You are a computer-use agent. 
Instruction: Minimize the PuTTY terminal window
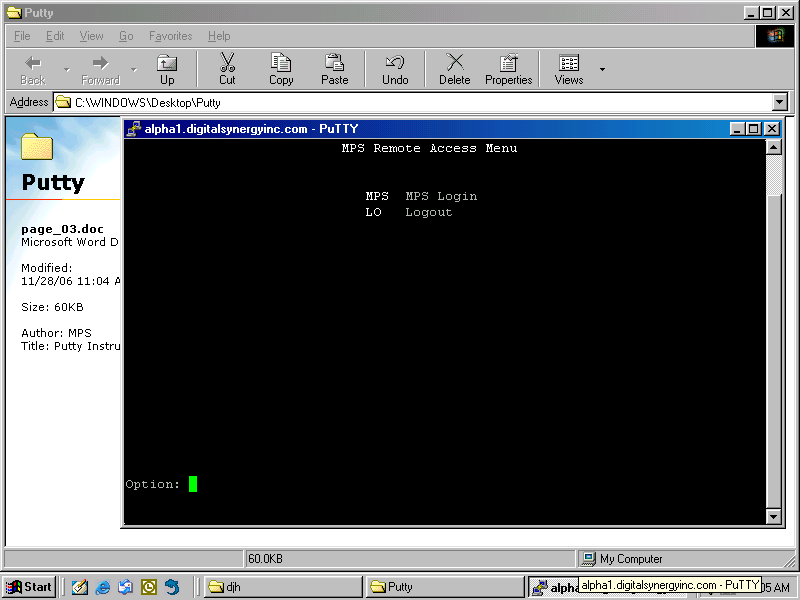click(x=737, y=129)
